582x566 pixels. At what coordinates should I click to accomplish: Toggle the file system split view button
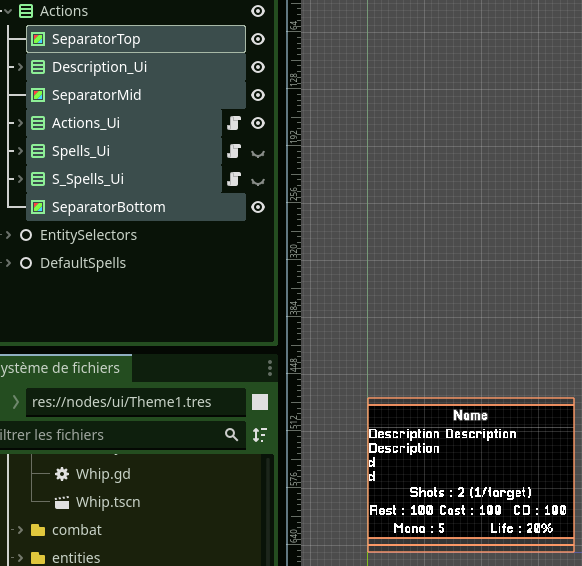tap(260, 402)
